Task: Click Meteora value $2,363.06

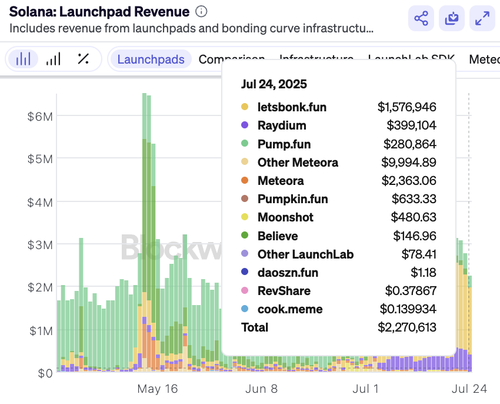Action: [409, 181]
